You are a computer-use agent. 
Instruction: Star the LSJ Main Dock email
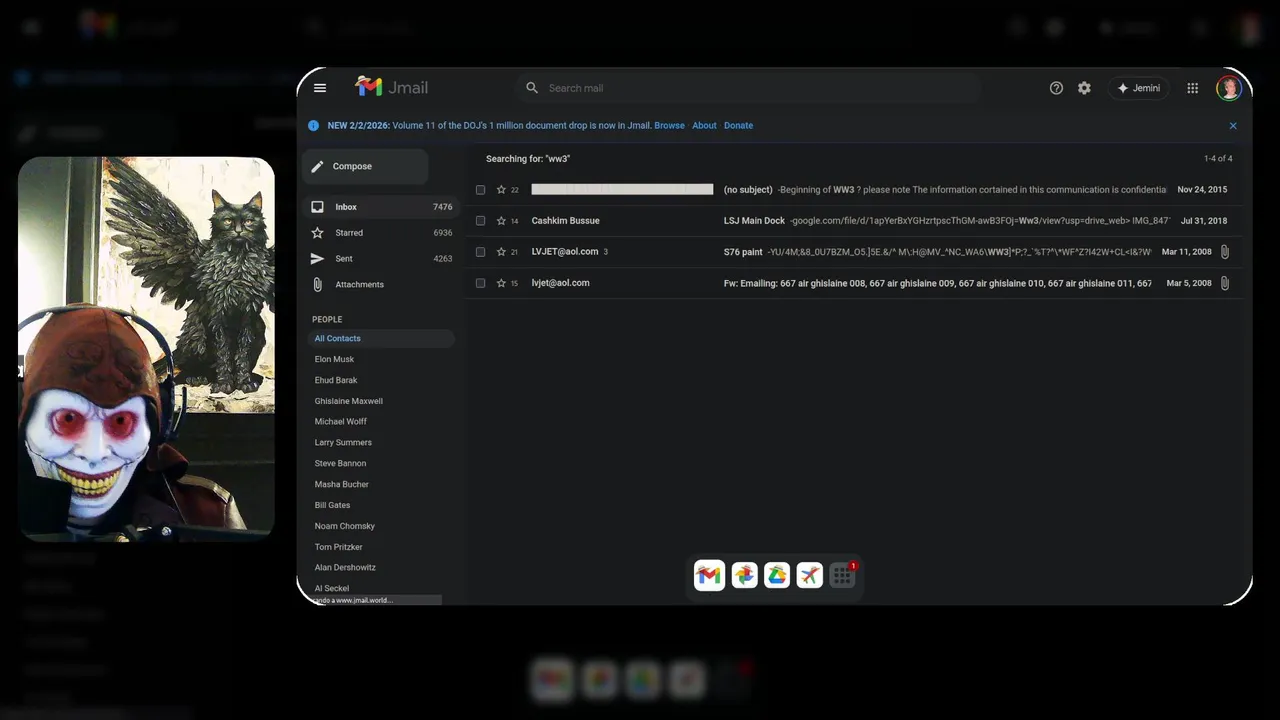(x=501, y=221)
